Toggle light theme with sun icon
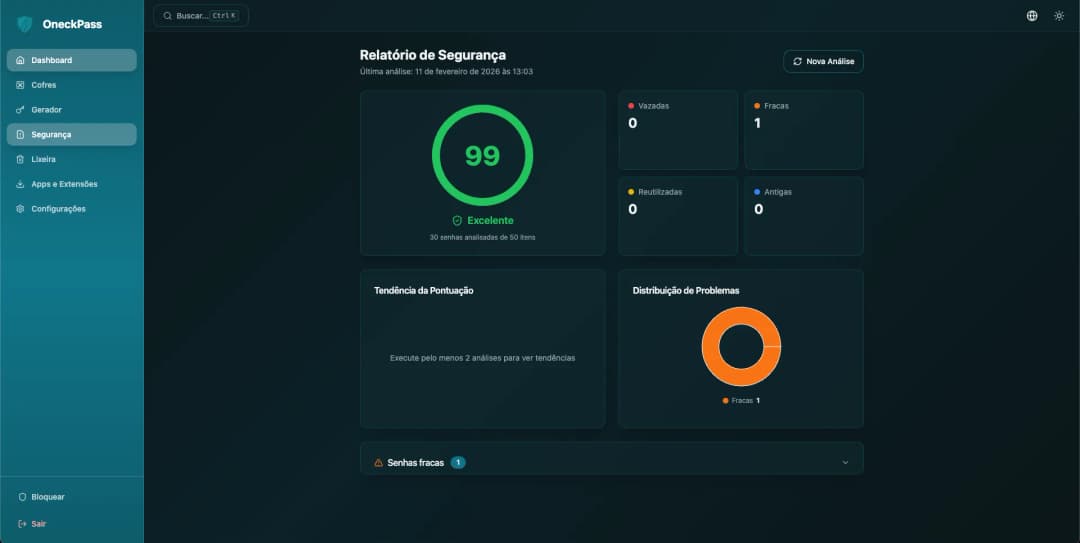 pyautogui.click(x=1059, y=16)
